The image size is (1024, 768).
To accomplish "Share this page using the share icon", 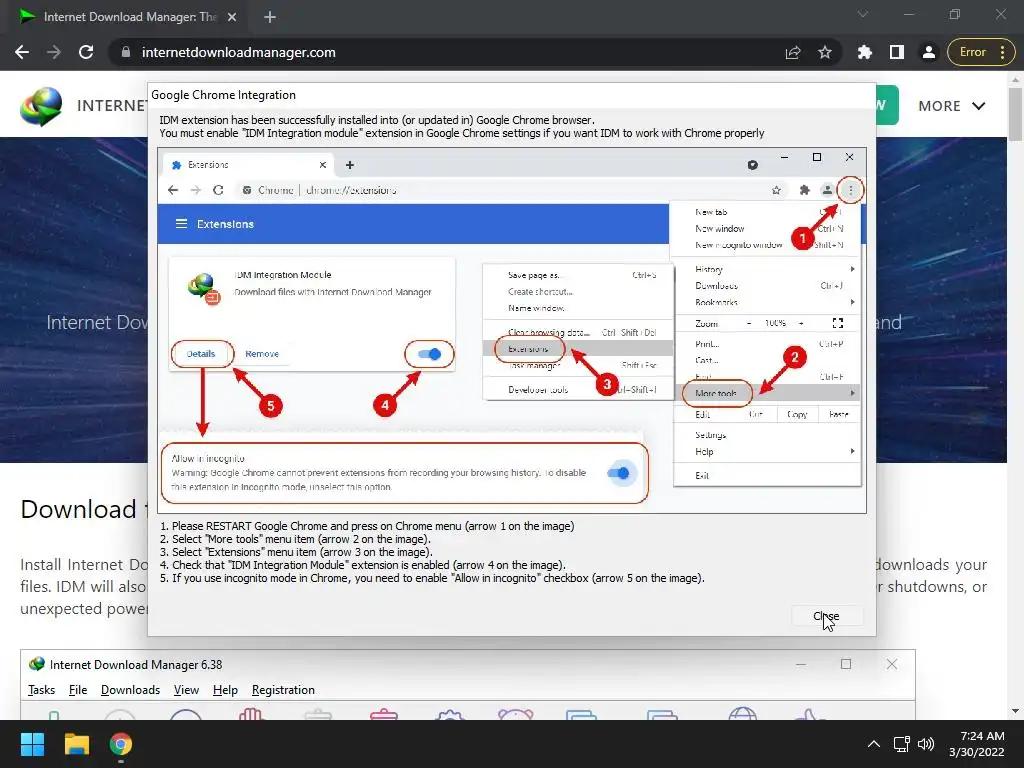I will [793, 52].
